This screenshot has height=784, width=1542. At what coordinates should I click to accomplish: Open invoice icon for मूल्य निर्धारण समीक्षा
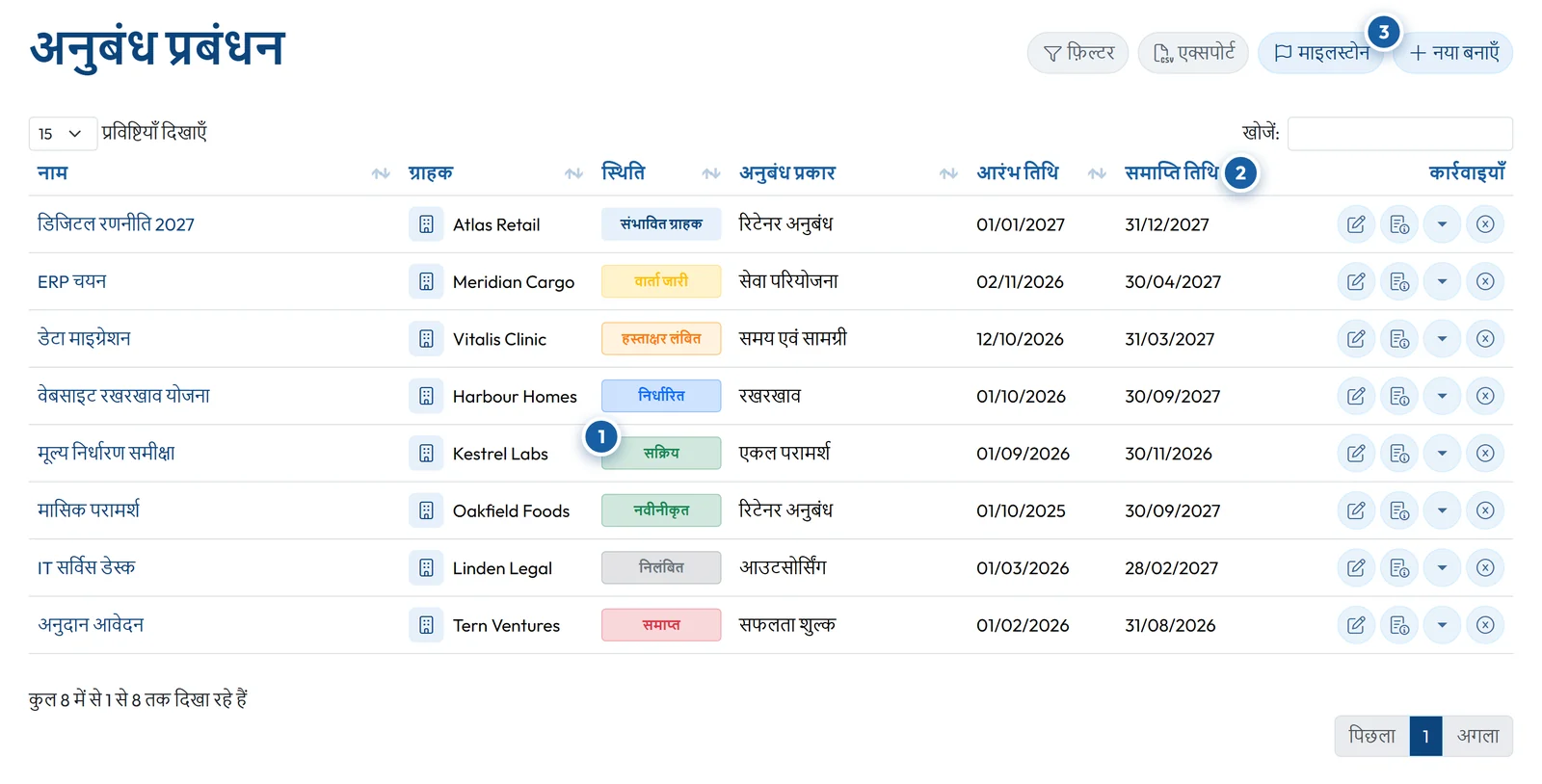(x=1399, y=454)
